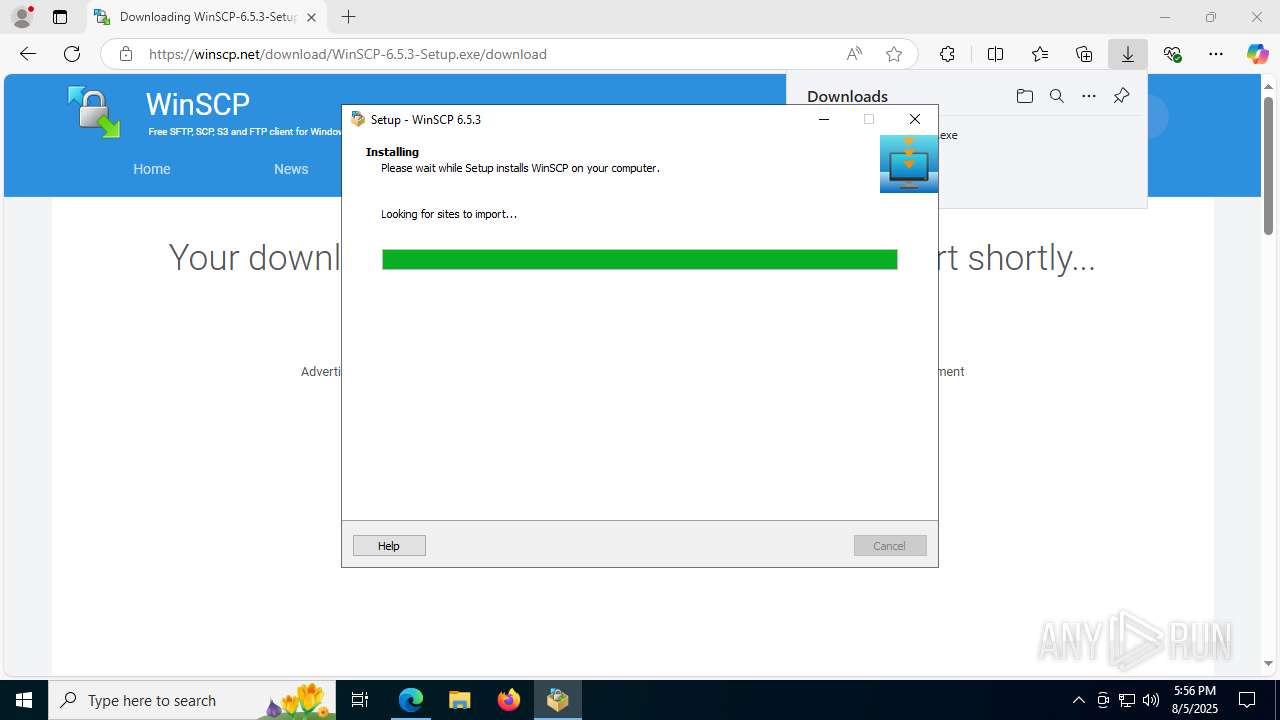Open Collections in Edge toolbar

point(1084,54)
